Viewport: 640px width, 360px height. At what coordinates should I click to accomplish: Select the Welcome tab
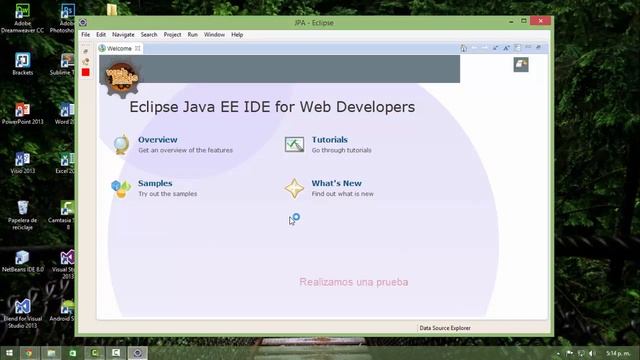click(x=119, y=48)
